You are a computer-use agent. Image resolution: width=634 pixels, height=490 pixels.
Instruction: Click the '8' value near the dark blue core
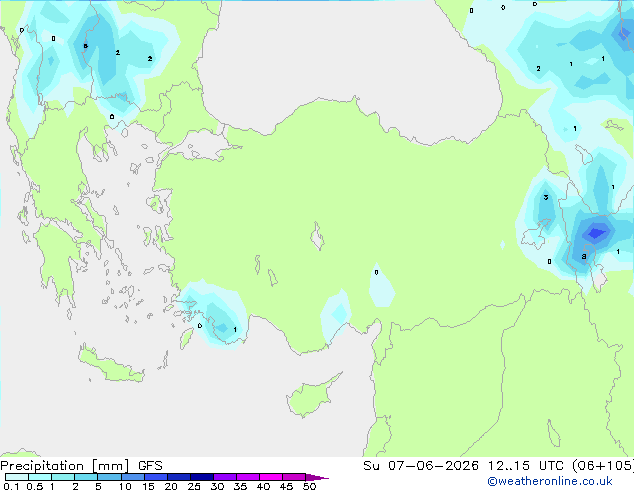point(583,256)
